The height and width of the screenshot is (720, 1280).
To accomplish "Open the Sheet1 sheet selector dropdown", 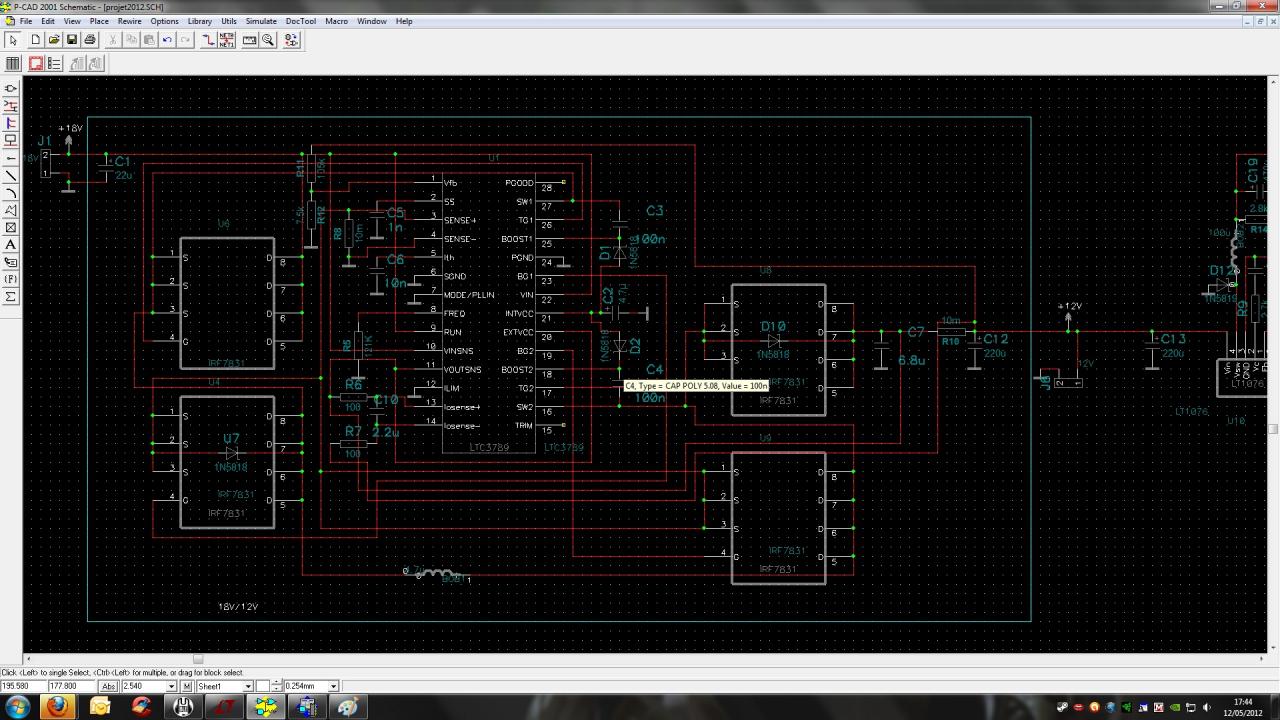I will pos(247,686).
